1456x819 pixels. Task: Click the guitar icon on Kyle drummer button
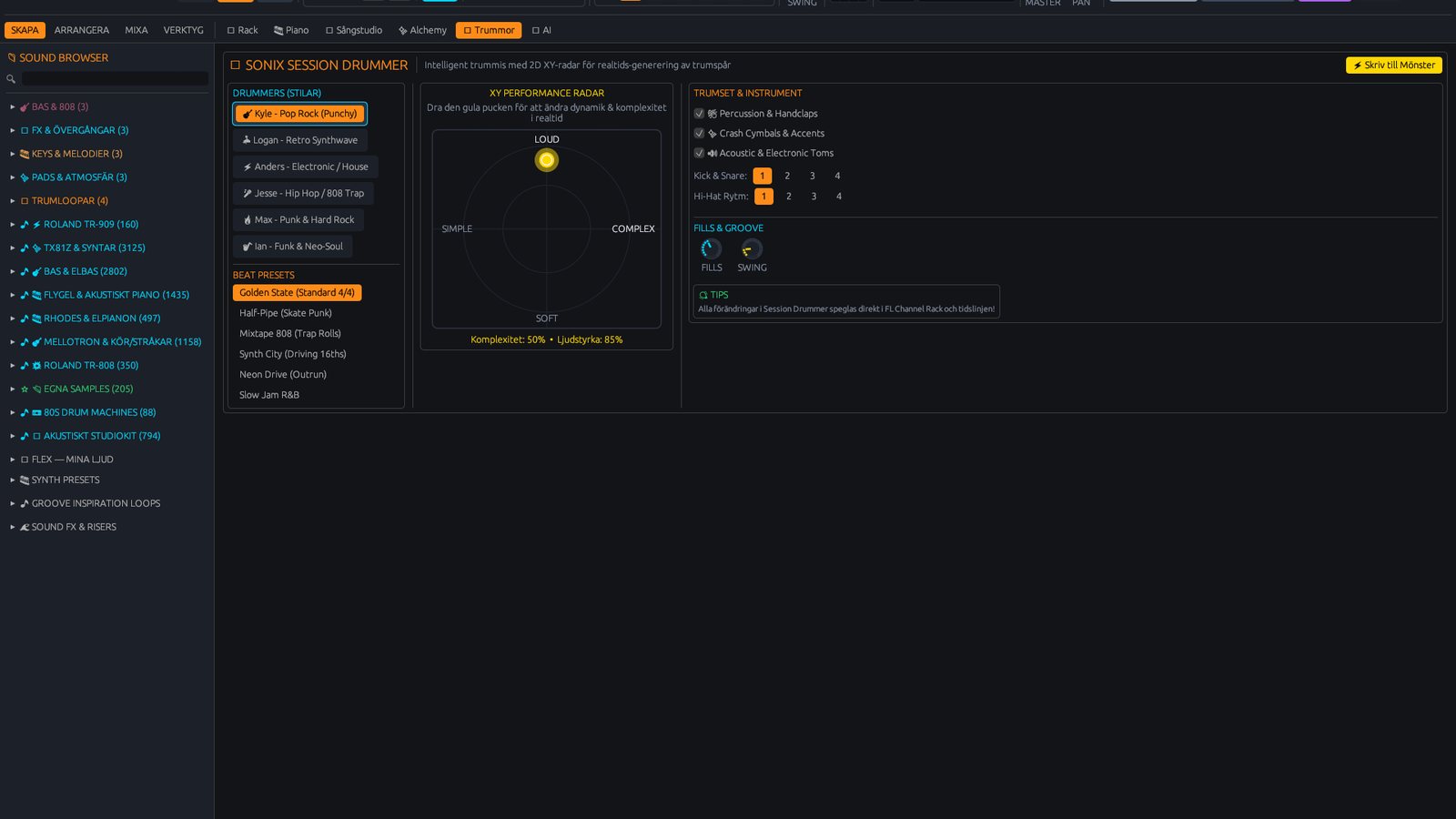pyautogui.click(x=248, y=114)
